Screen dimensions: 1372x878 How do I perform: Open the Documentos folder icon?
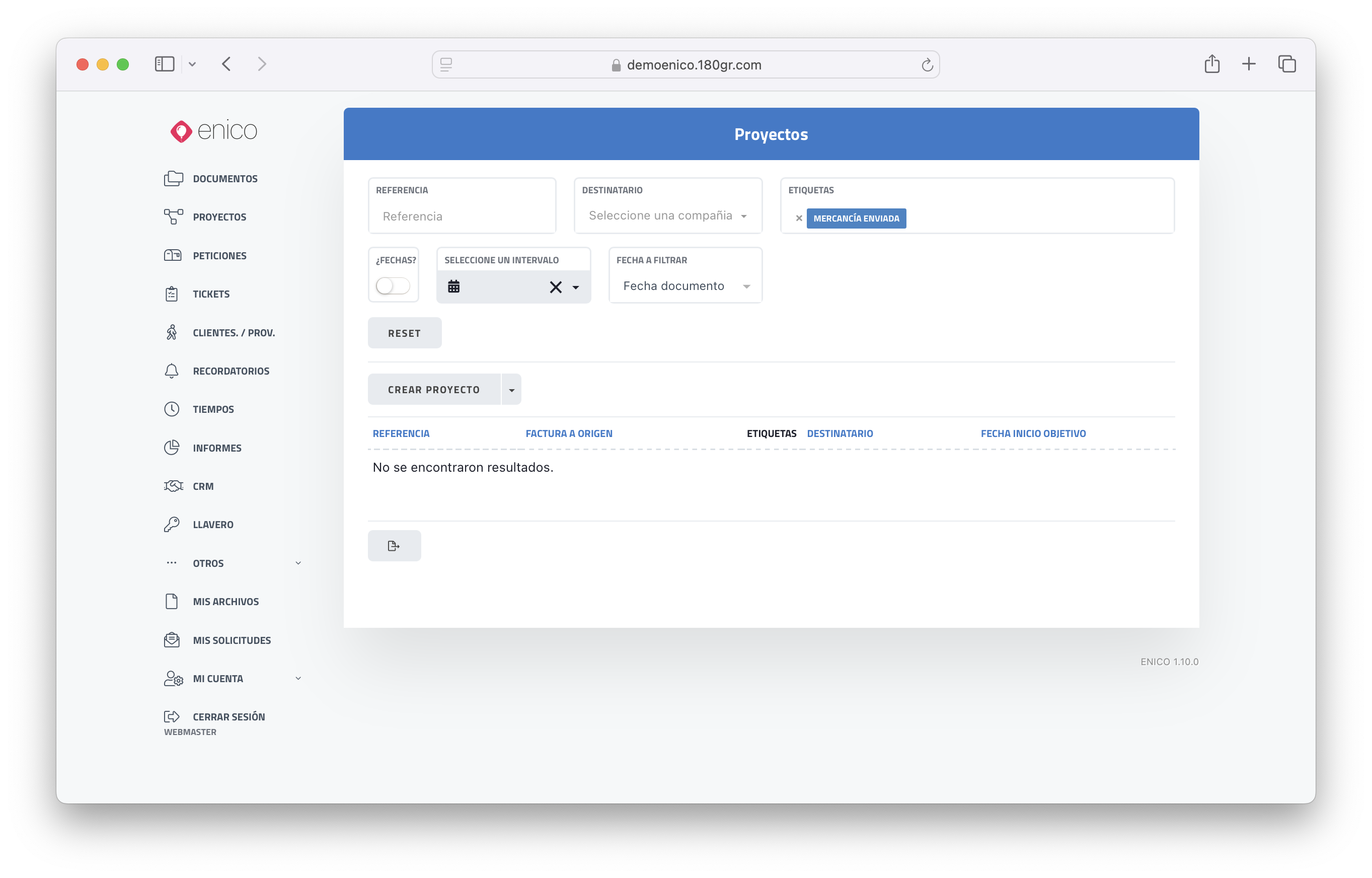coord(173,178)
